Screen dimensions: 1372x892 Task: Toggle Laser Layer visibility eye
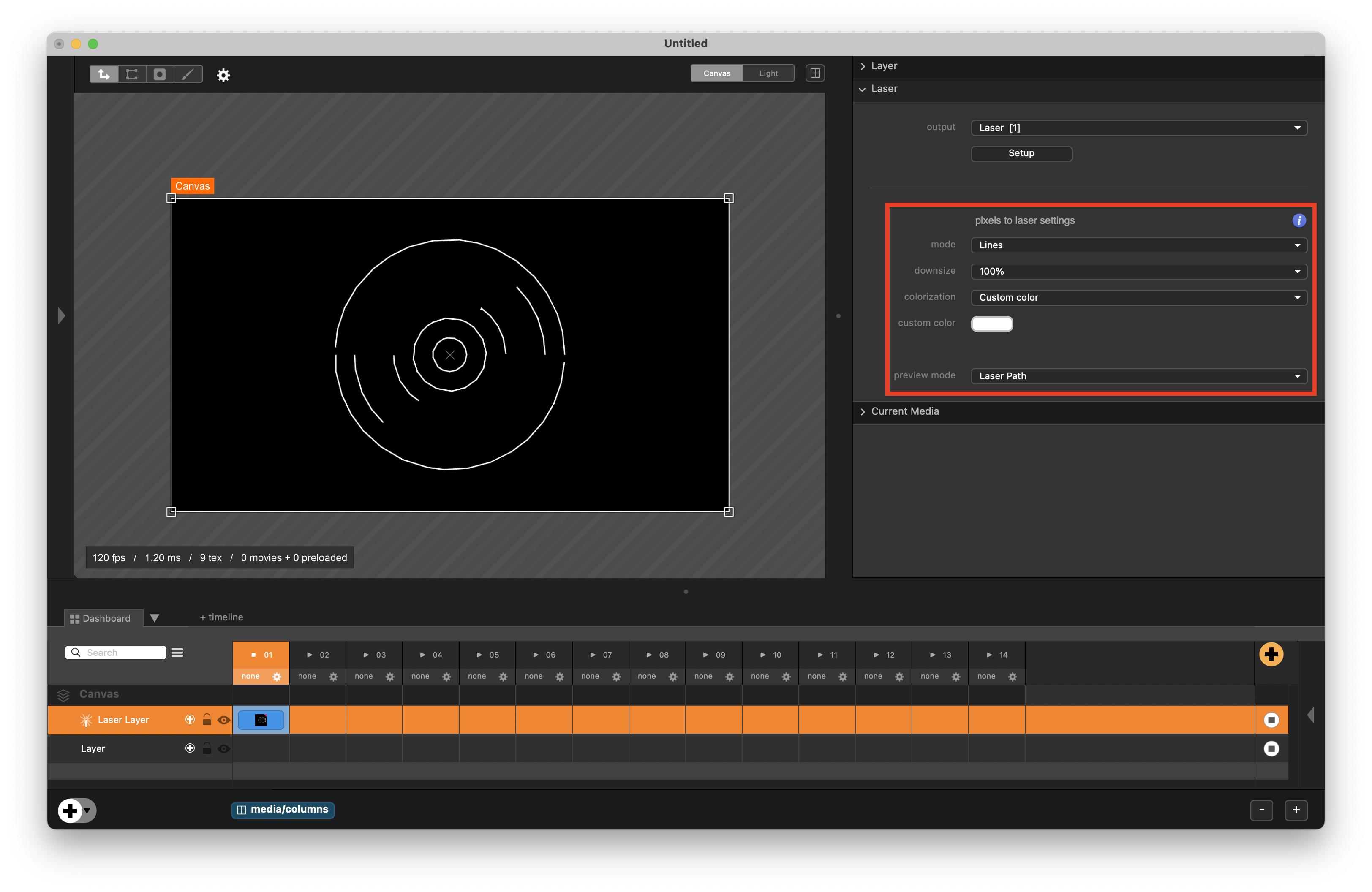coord(224,720)
